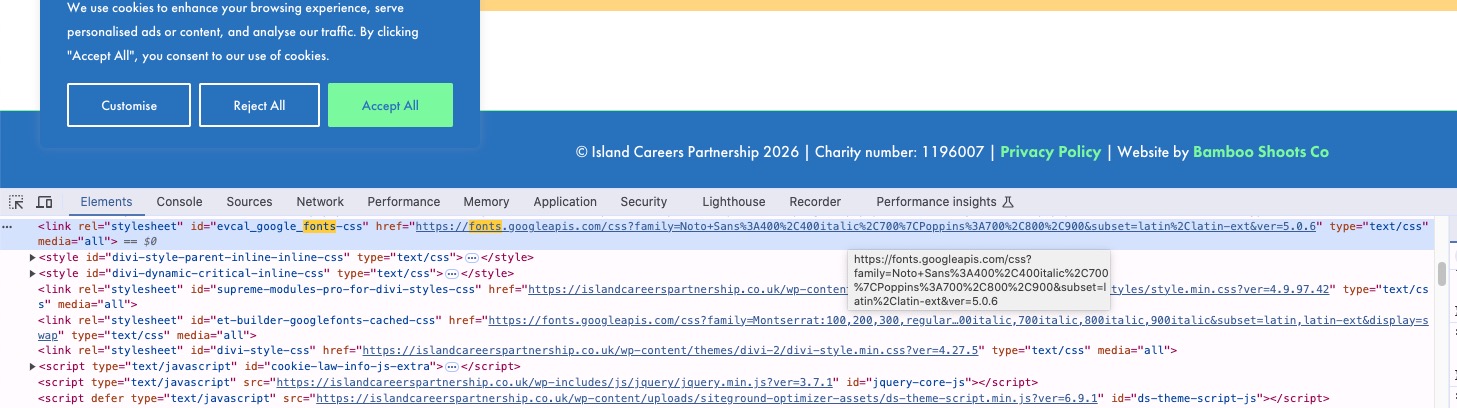Activate the inspect element picker icon
Screen dimensions: 1457x408
point(17,202)
